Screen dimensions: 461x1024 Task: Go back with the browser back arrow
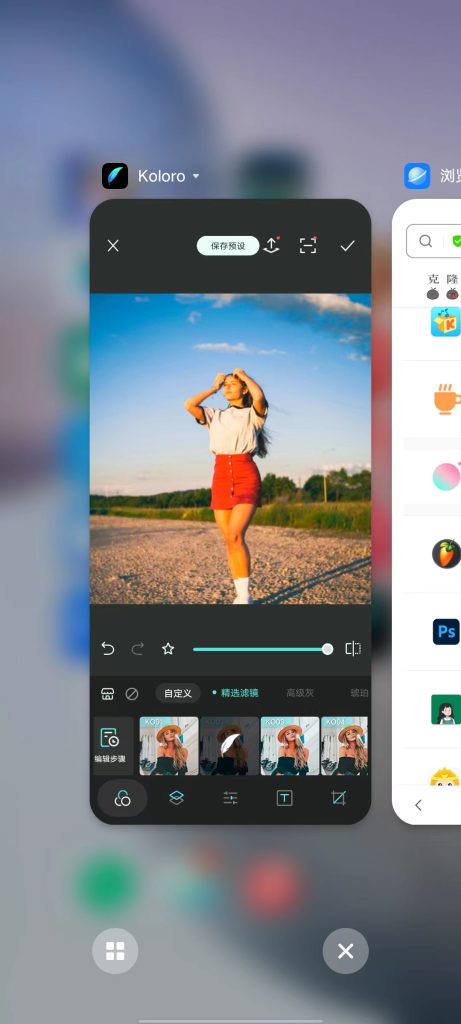419,805
